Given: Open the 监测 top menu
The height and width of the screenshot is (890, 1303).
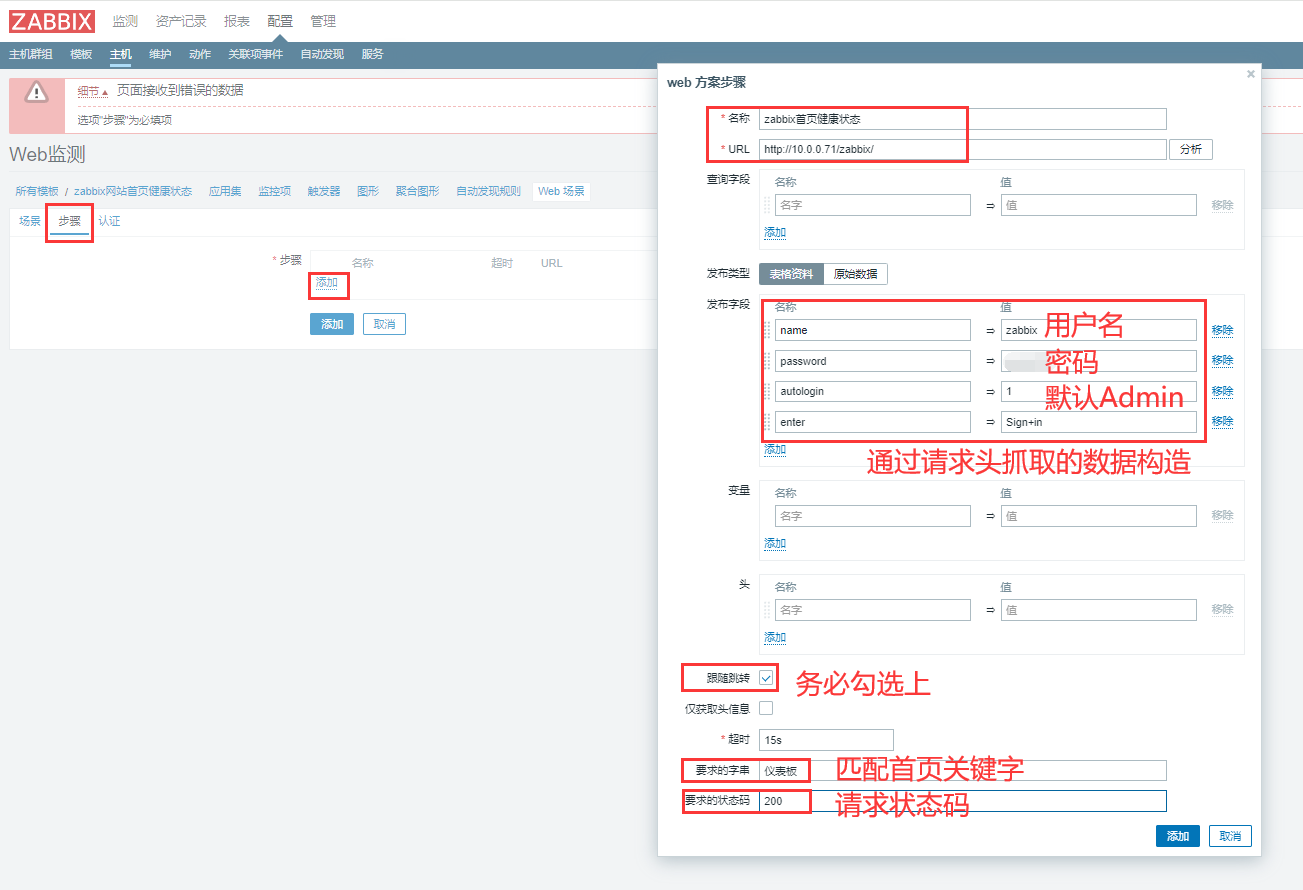Looking at the screenshot, I should pyautogui.click(x=125, y=21).
